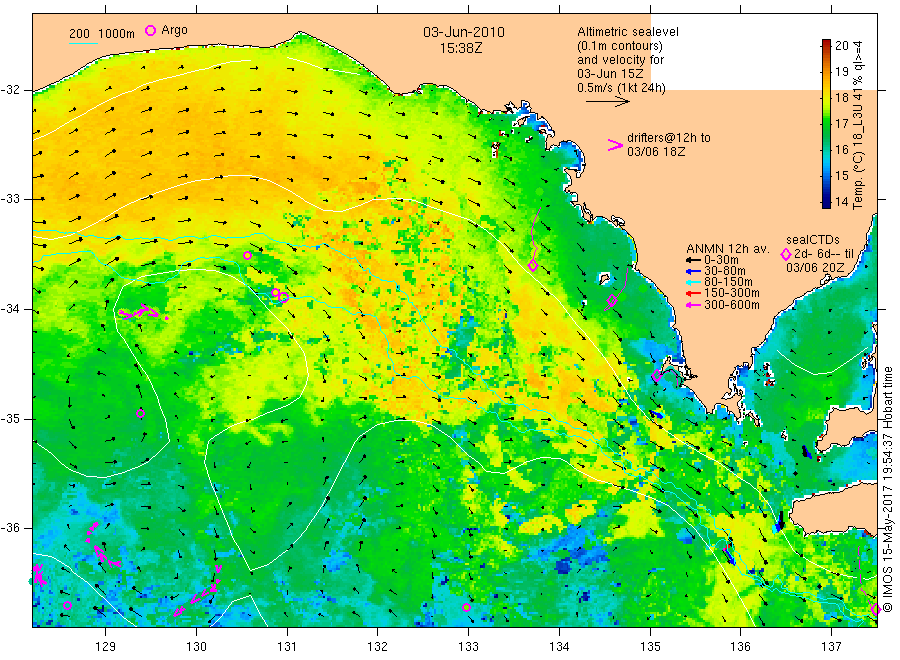This screenshot has height=660, width=900.
Task: Click the 133 longitude axis label
Action: click(x=468, y=647)
